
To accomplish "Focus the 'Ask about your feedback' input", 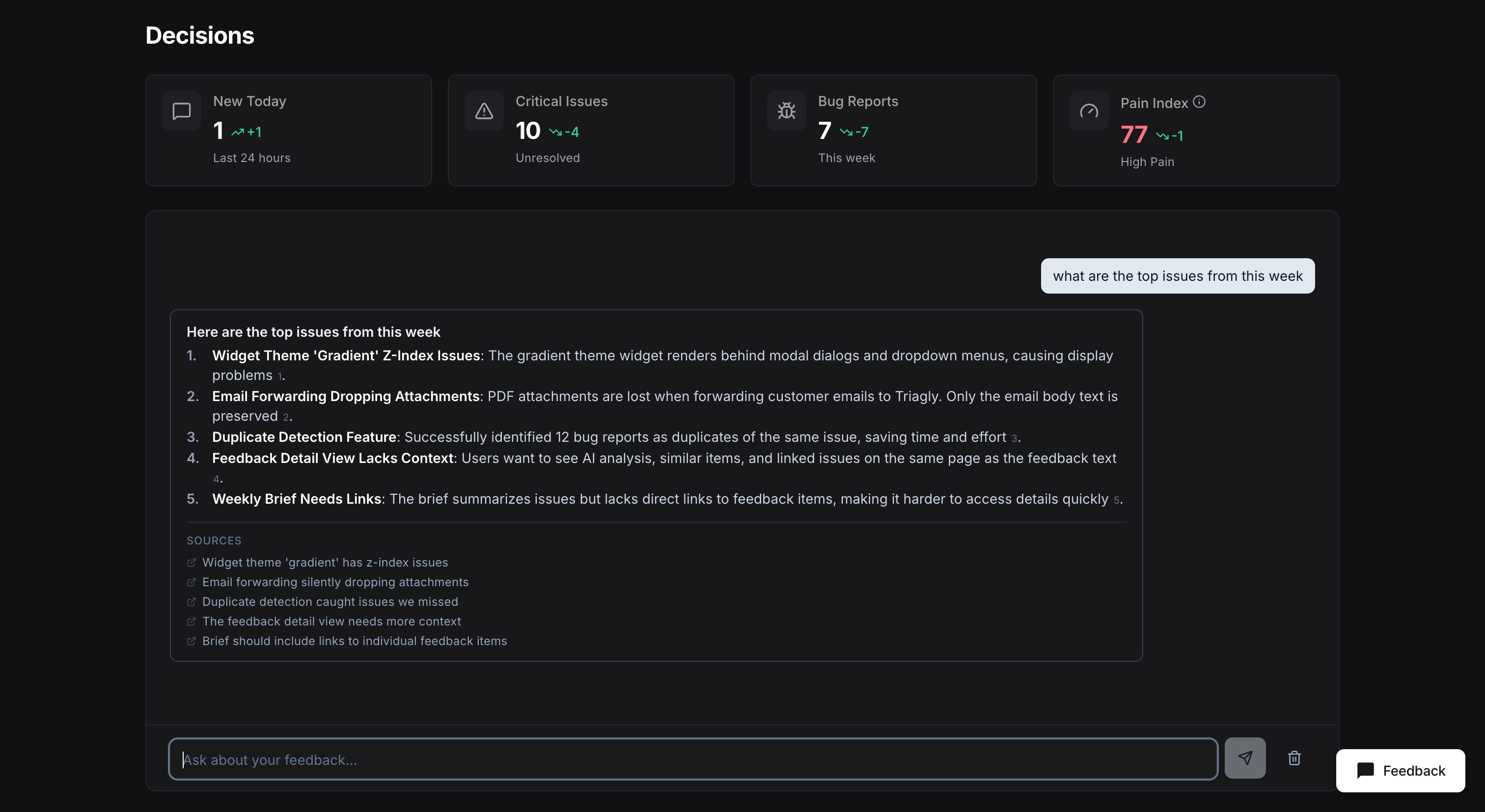I will click(x=692, y=759).
